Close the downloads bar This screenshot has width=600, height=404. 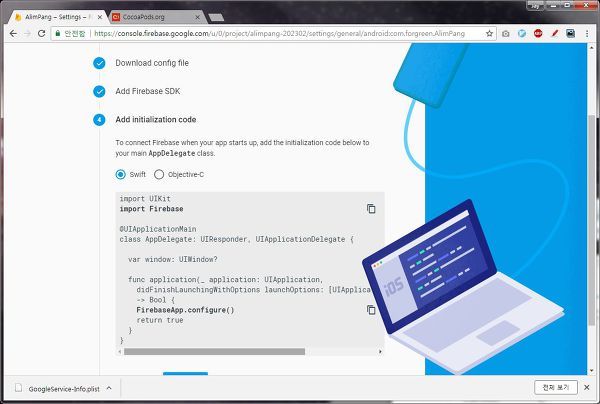pyautogui.click(x=587, y=388)
